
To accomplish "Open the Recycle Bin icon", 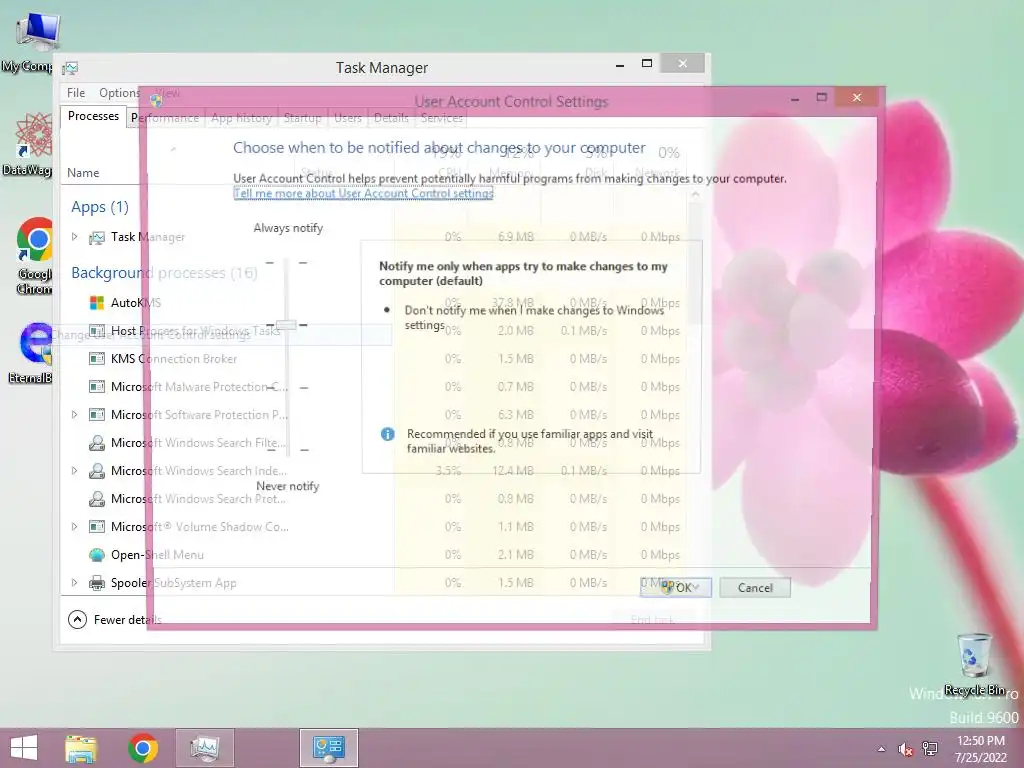I will pos(974,664).
